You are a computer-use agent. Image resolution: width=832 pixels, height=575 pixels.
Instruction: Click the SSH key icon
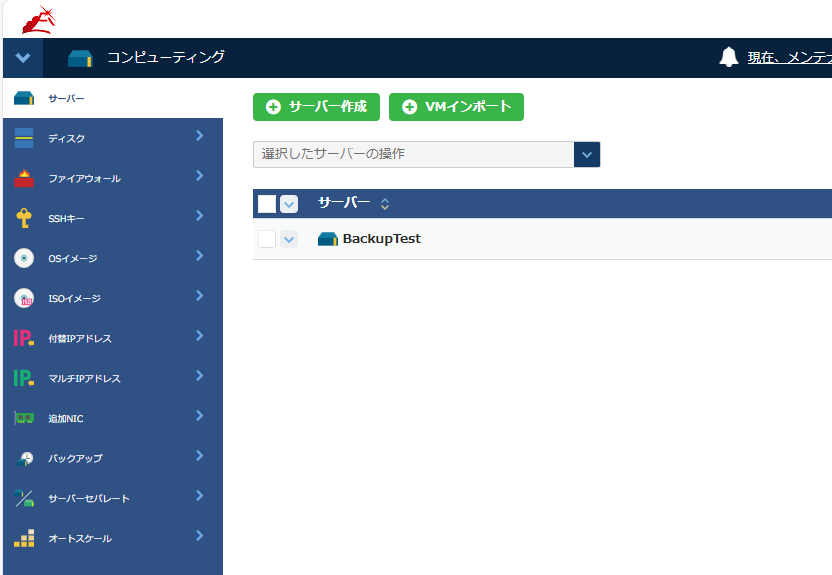click(x=24, y=218)
